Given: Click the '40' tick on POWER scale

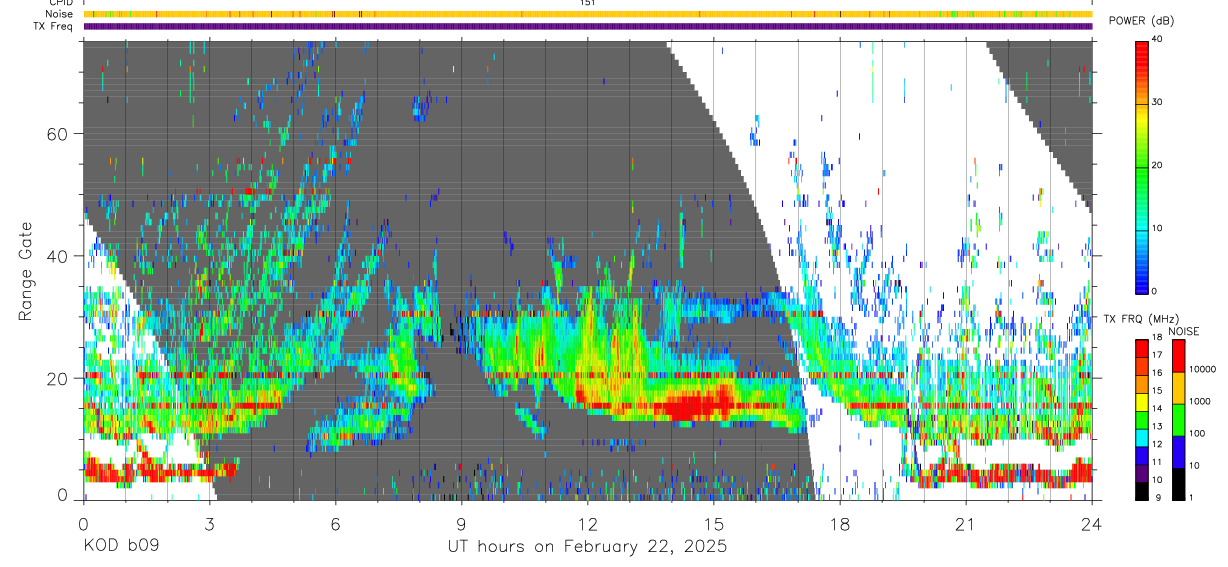Looking at the screenshot, I should tap(1159, 39).
